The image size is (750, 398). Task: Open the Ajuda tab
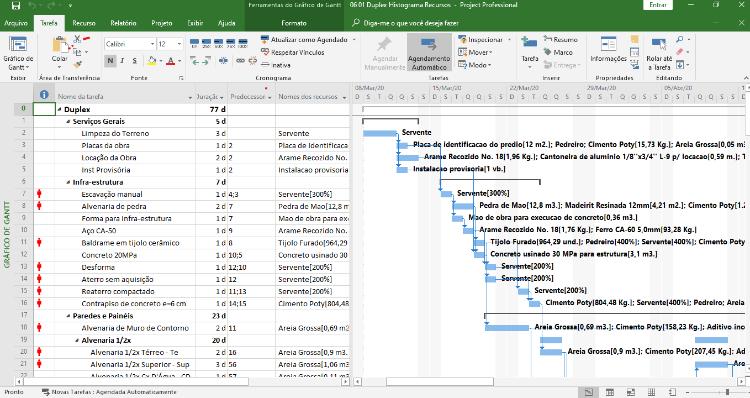point(226,23)
